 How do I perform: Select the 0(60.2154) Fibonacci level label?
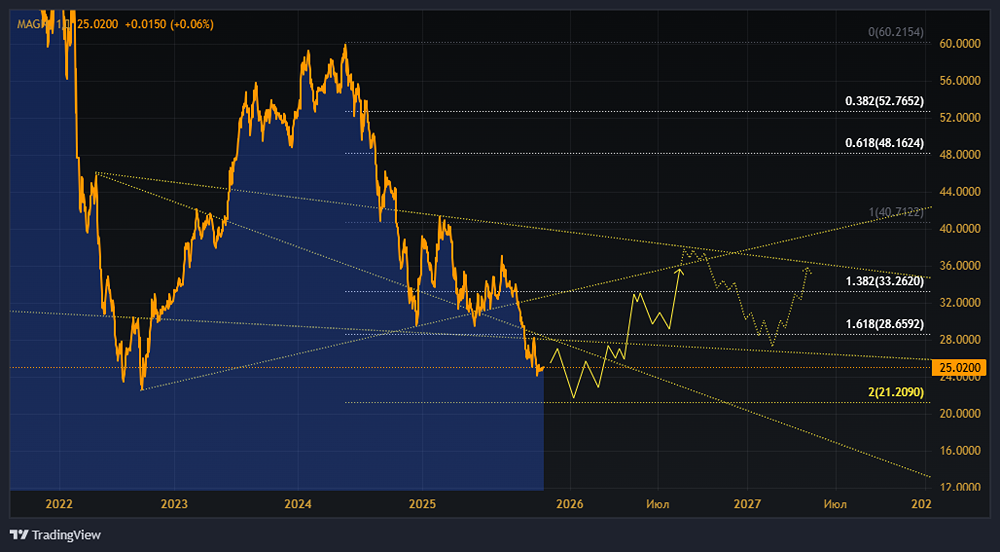pos(895,32)
